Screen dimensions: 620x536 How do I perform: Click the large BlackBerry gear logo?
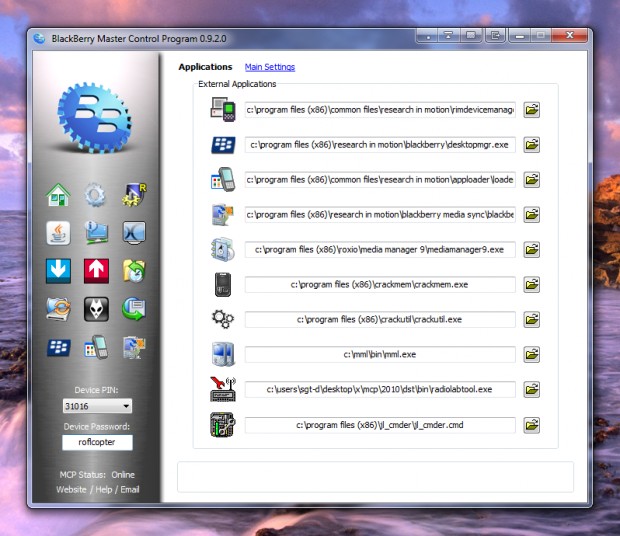click(94, 118)
